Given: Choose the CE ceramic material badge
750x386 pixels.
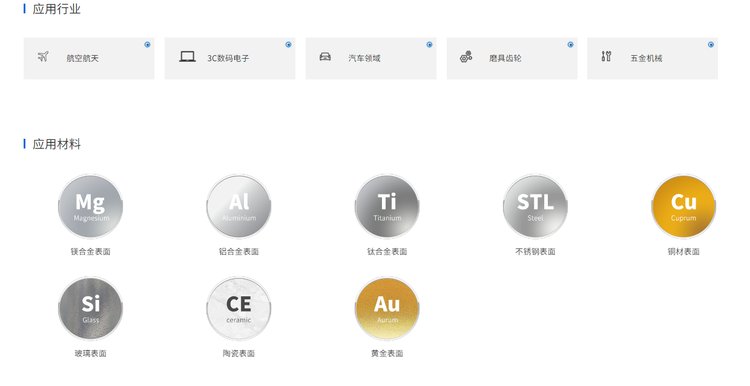Looking at the screenshot, I should pos(239,309).
